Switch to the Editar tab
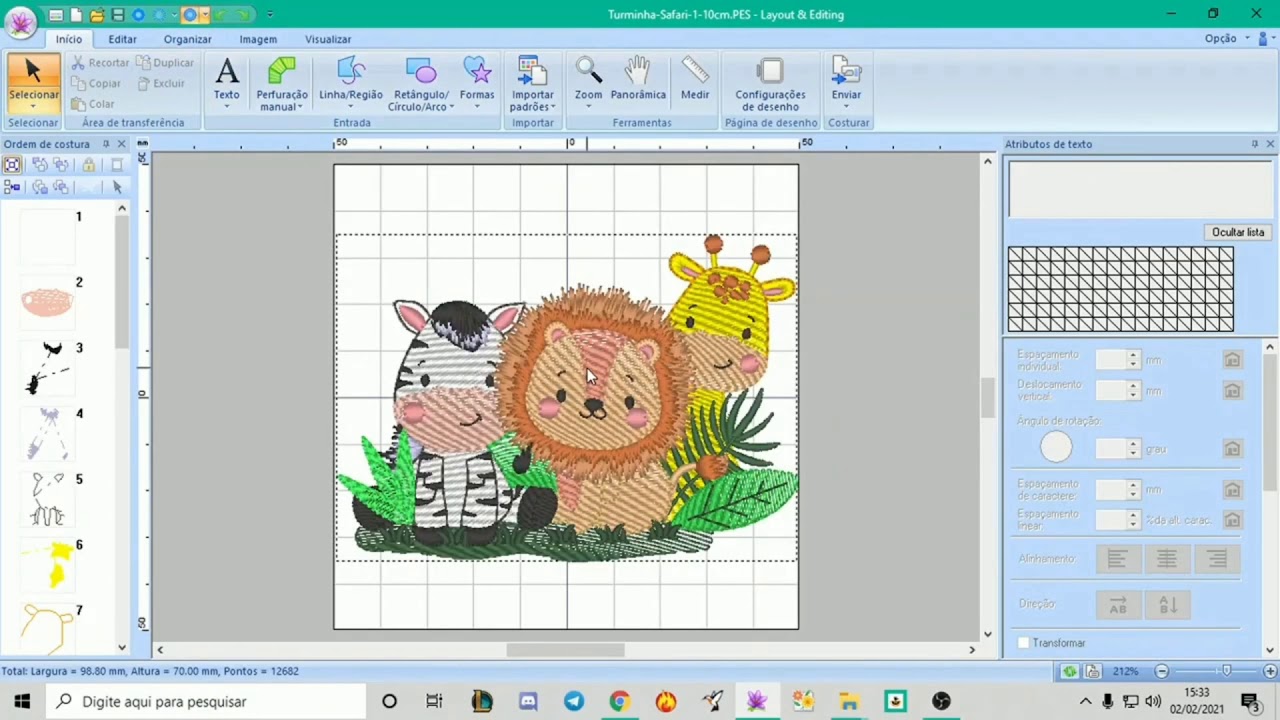Image resolution: width=1280 pixels, height=720 pixels. pyautogui.click(x=122, y=39)
